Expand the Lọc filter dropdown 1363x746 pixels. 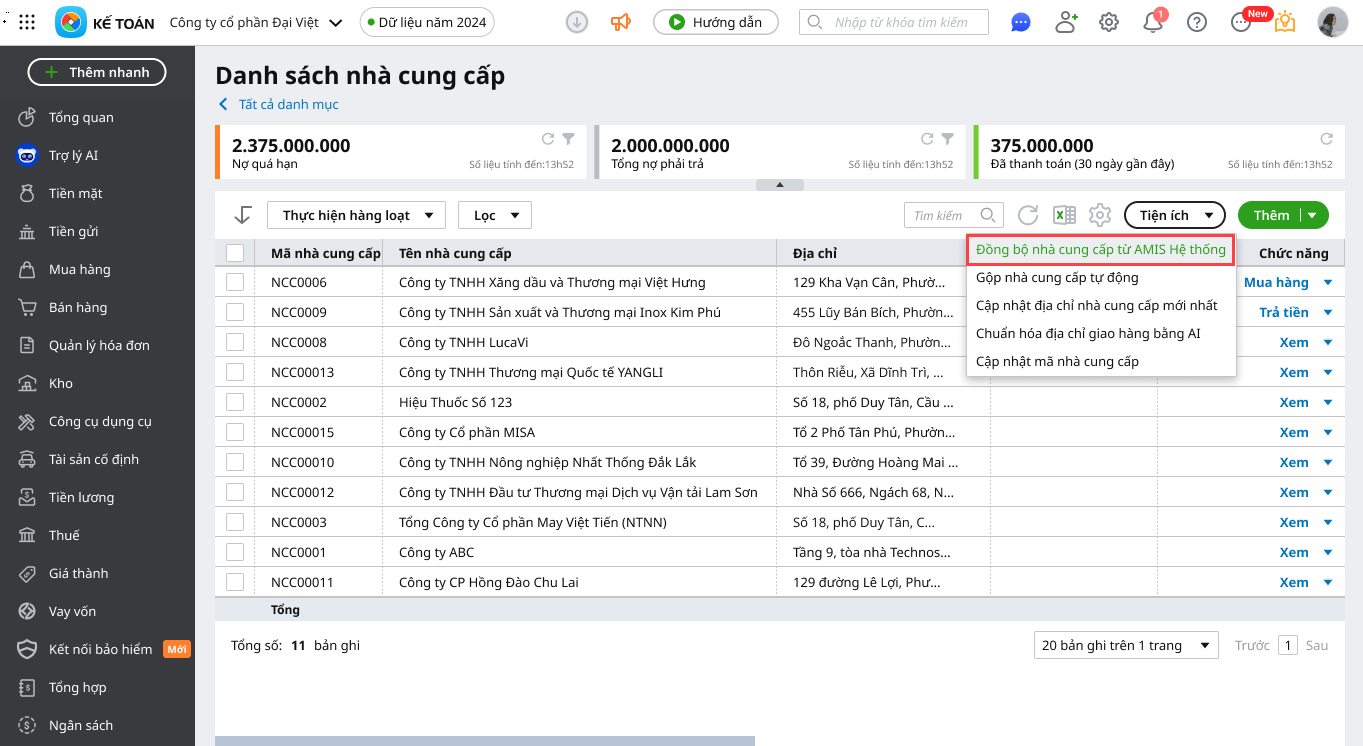point(495,215)
